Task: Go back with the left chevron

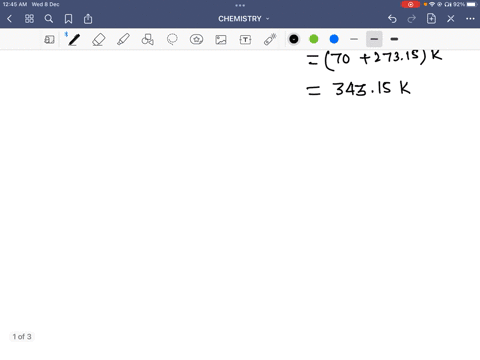Action: coord(9,19)
